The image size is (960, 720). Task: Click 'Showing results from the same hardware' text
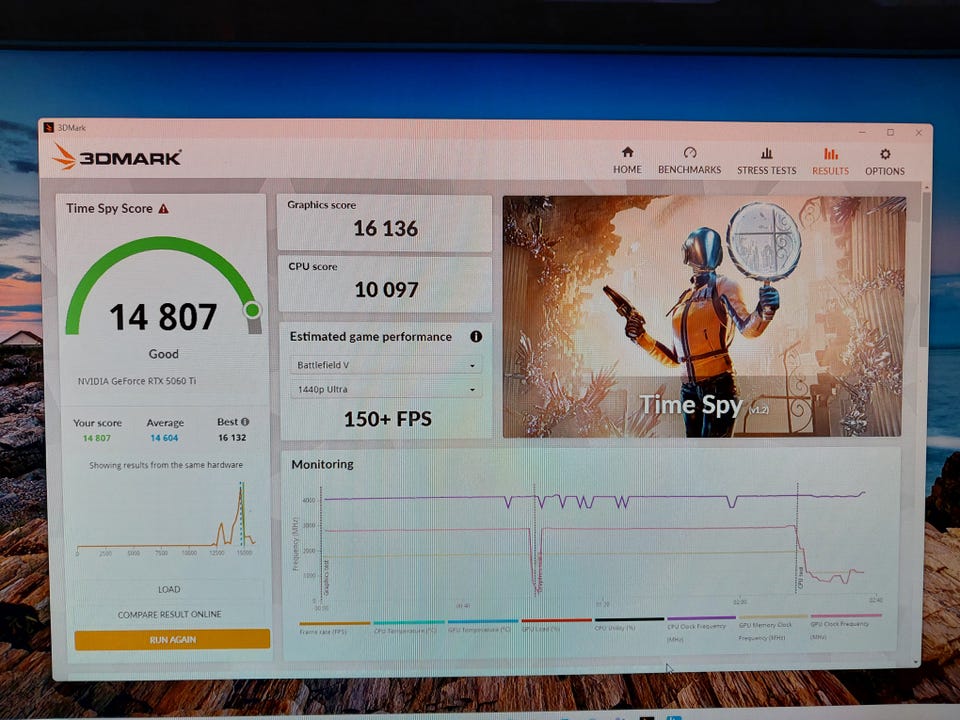click(166, 465)
